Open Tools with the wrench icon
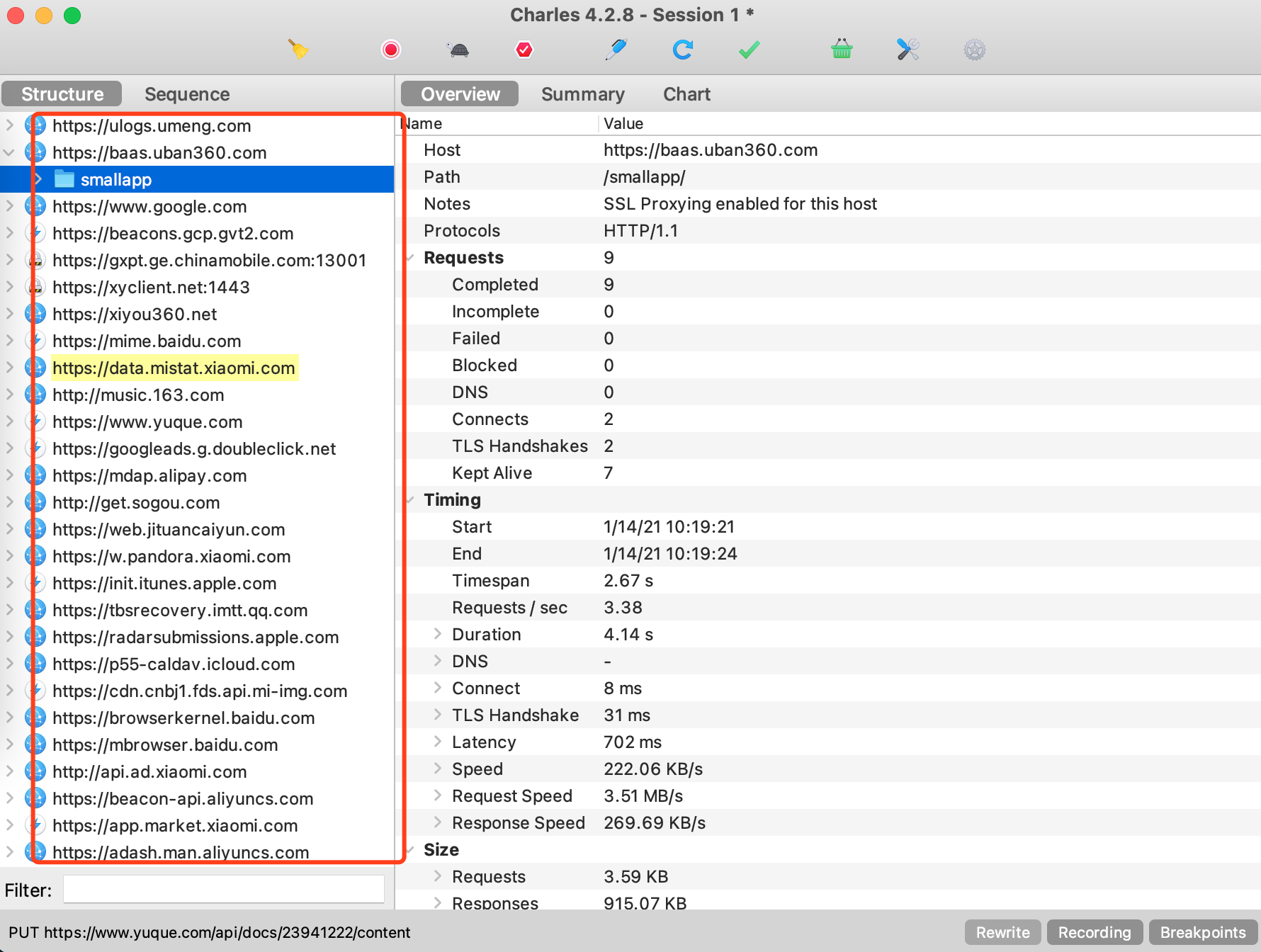 [907, 50]
